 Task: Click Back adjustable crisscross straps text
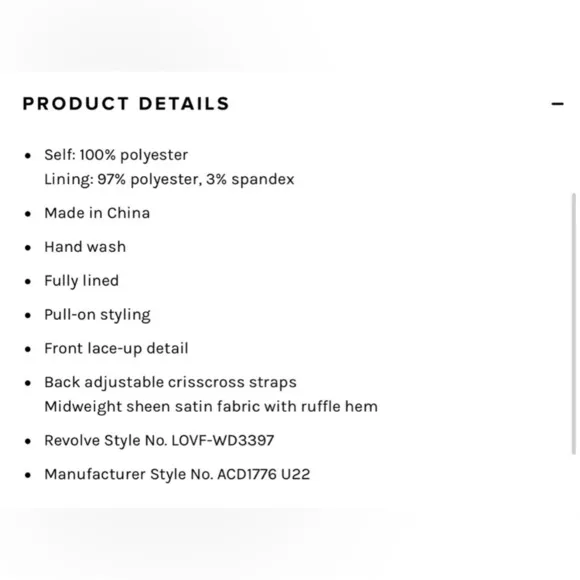tap(170, 382)
